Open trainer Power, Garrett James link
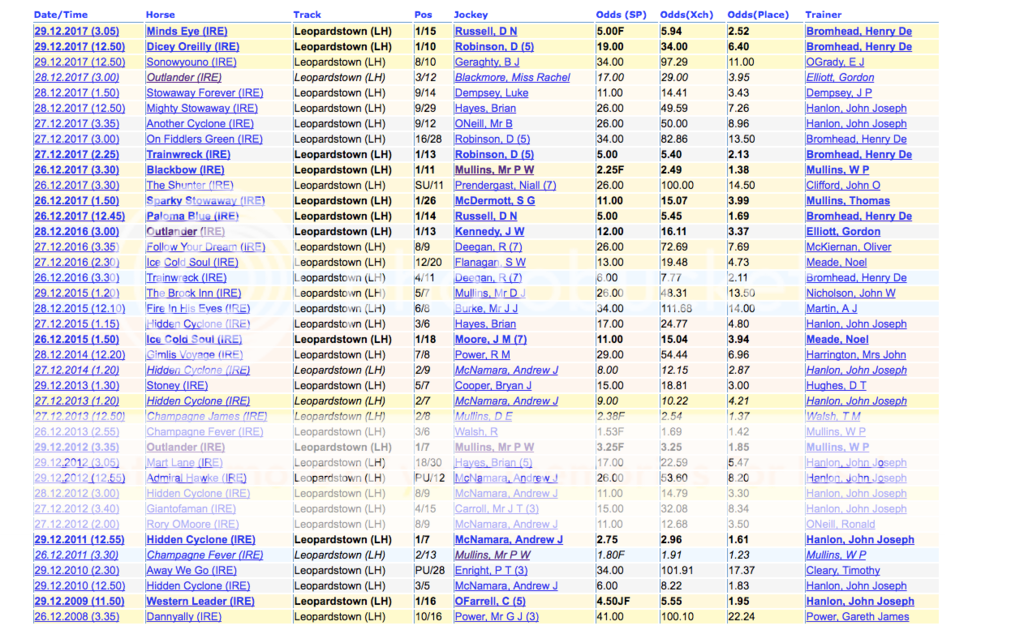 (857, 617)
